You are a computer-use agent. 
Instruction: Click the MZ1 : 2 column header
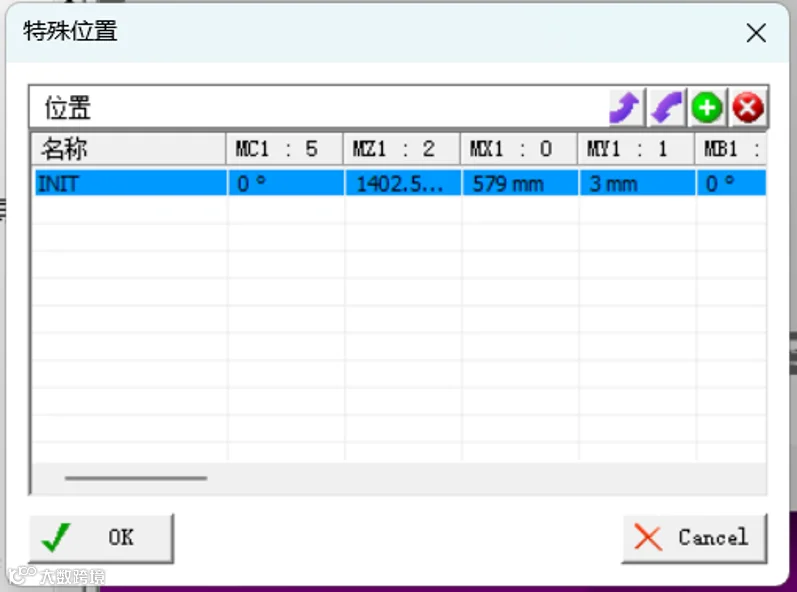coord(402,149)
